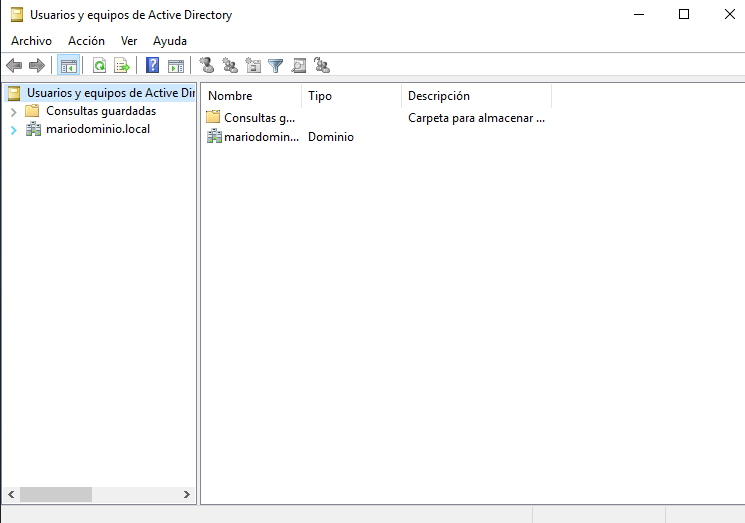Click the title bar application icon
The width and height of the screenshot is (745, 523).
tap(17, 15)
